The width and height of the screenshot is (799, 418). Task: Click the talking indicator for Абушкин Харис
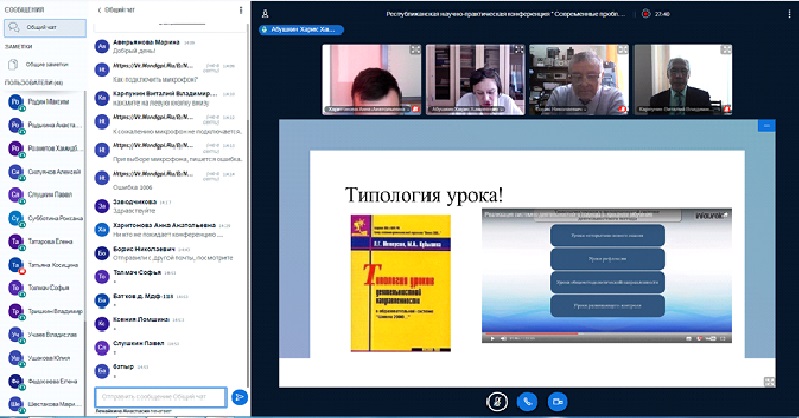pos(302,31)
